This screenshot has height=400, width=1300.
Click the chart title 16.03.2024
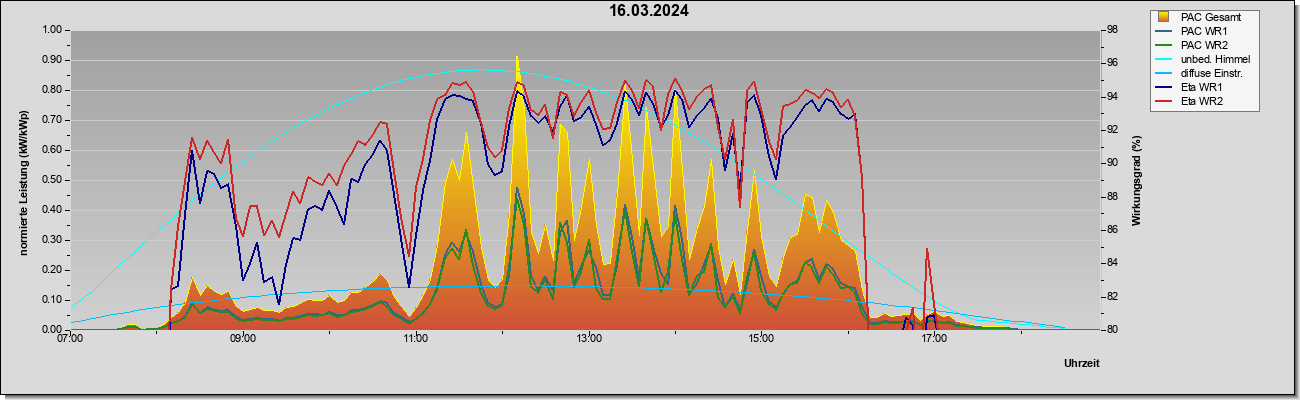650,11
